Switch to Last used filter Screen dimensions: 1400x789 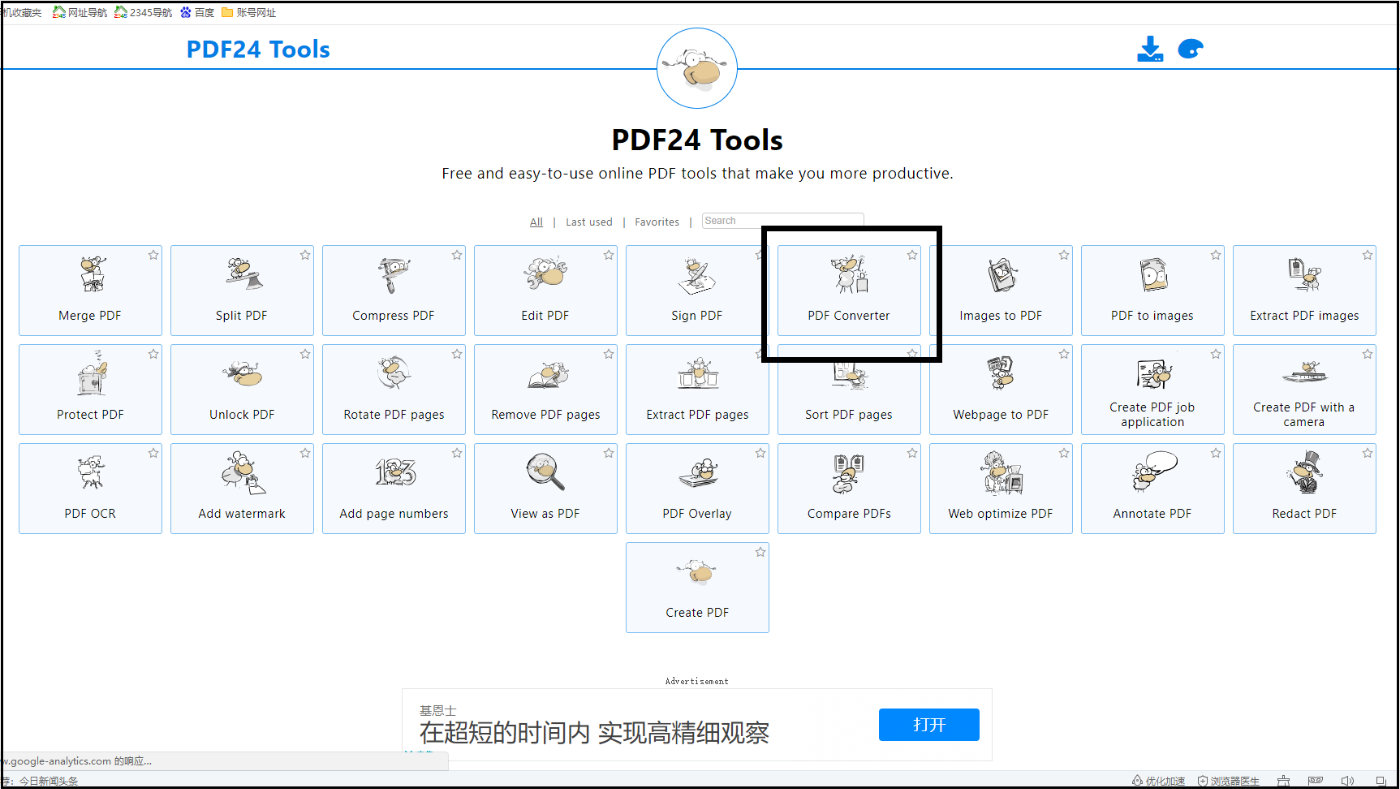coord(589,222)
